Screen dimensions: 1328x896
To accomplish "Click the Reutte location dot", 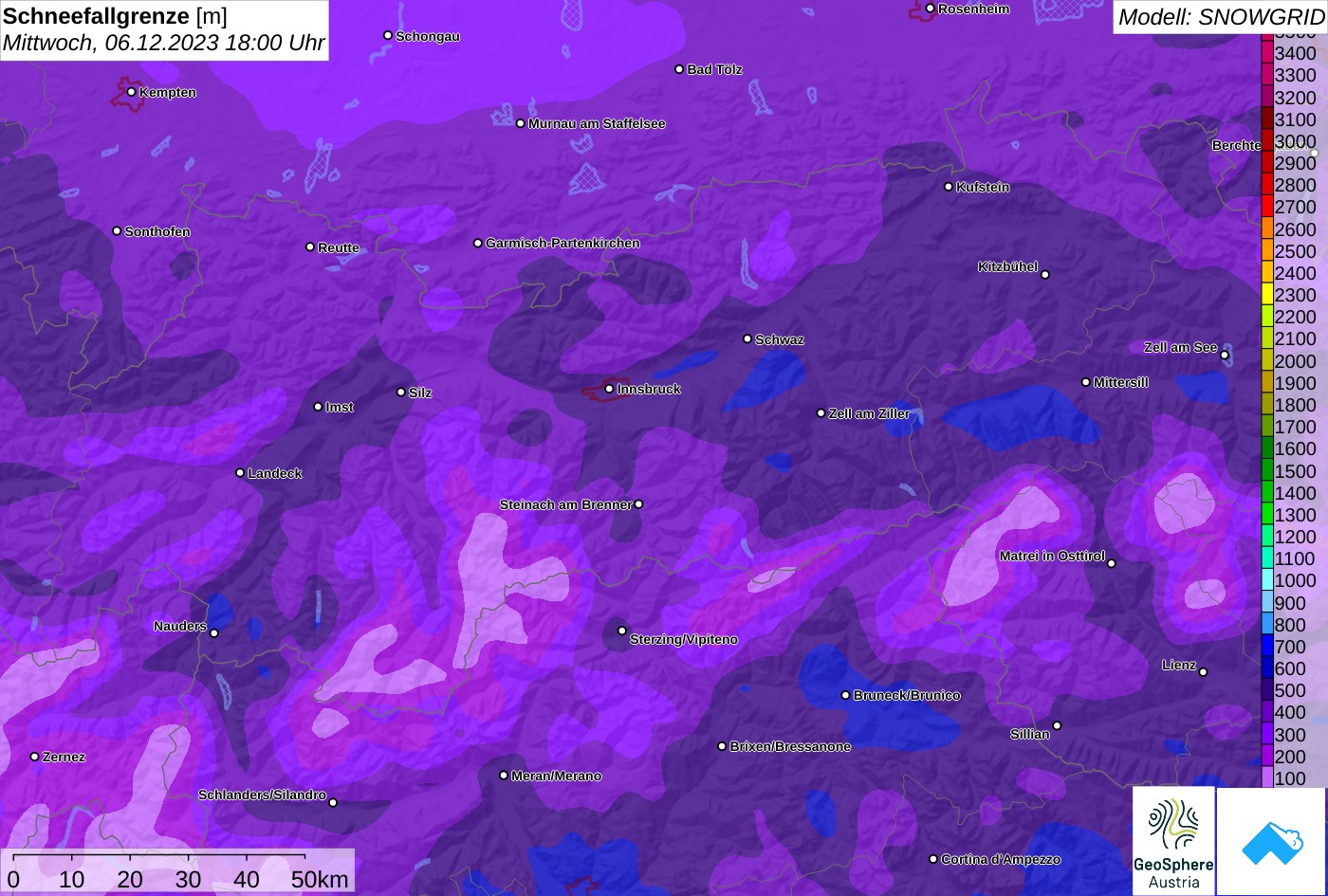I will [309, 247].
